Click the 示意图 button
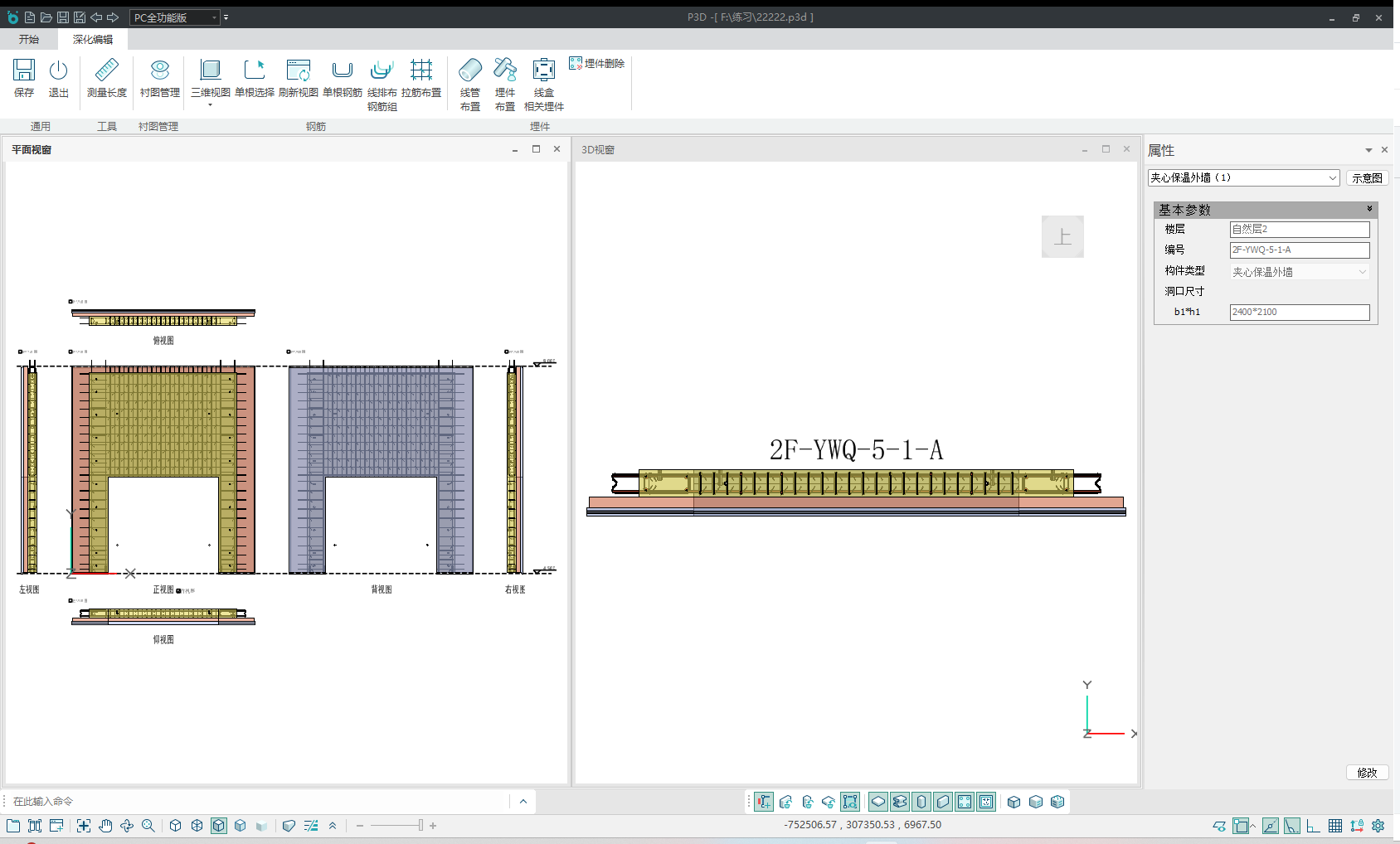 pyautogui.click(x=1366, y=178)
